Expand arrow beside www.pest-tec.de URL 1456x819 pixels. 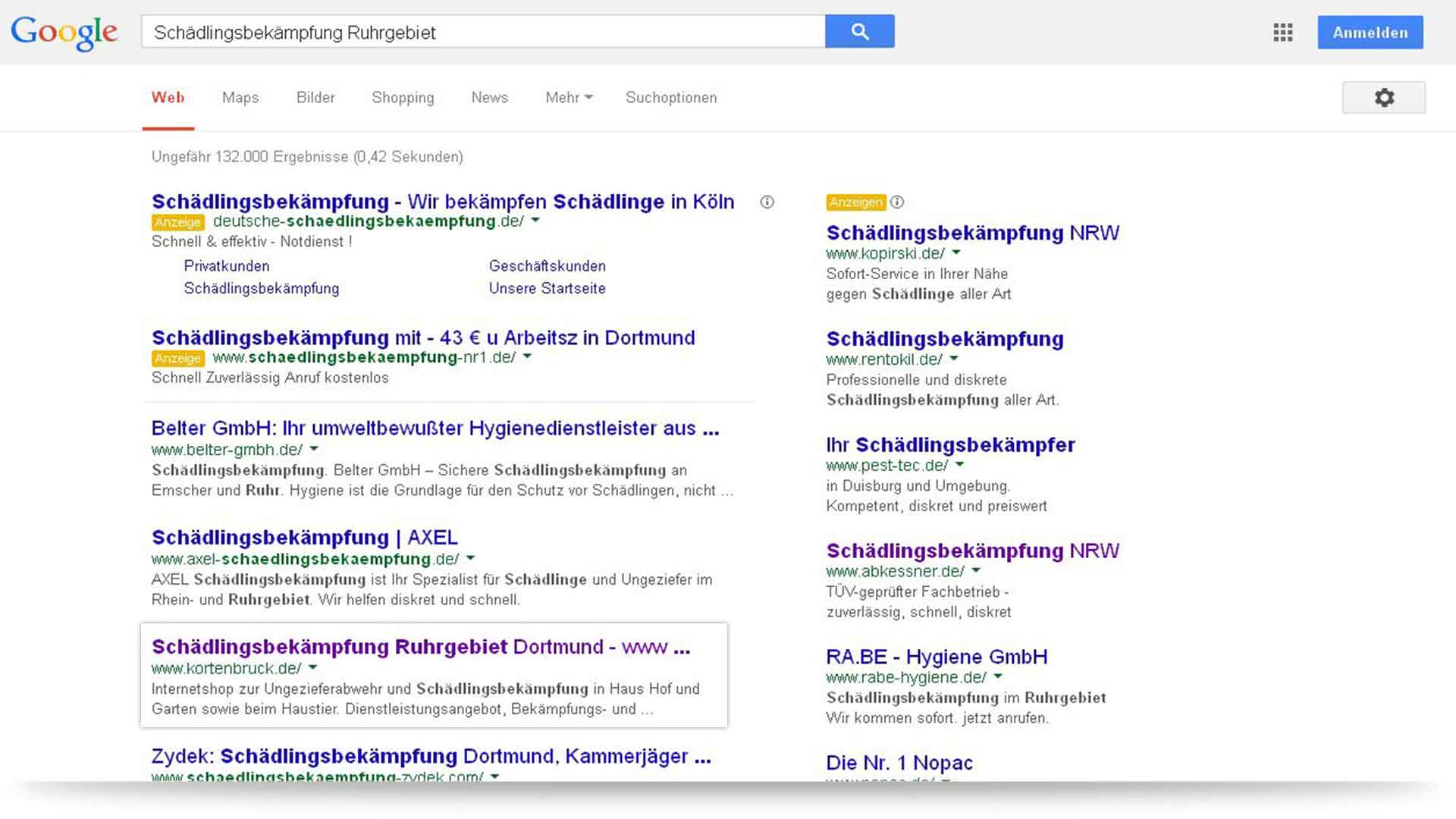click(x=960, y=464)
